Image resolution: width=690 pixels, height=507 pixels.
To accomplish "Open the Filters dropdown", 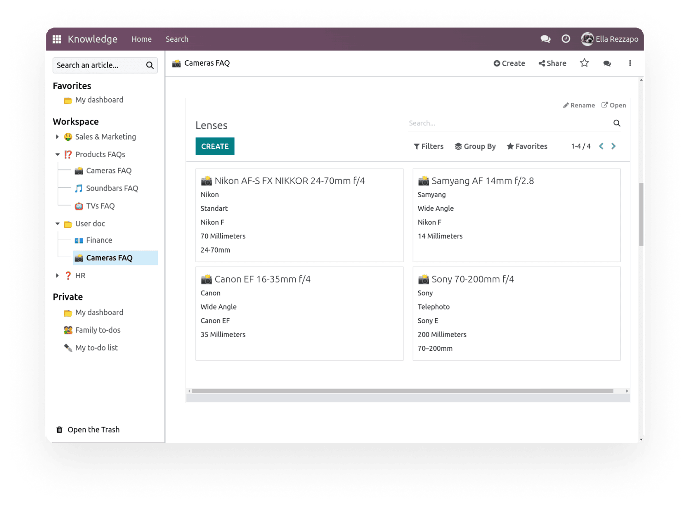I will (429, 146).
